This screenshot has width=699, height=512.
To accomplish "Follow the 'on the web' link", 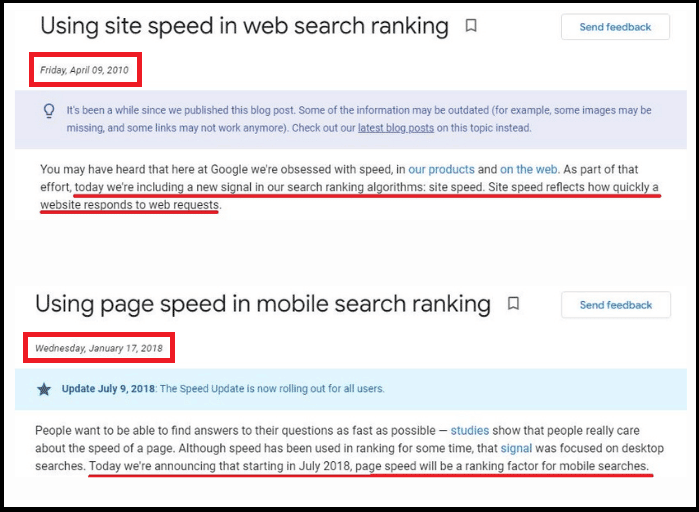I will pos(528,169).
